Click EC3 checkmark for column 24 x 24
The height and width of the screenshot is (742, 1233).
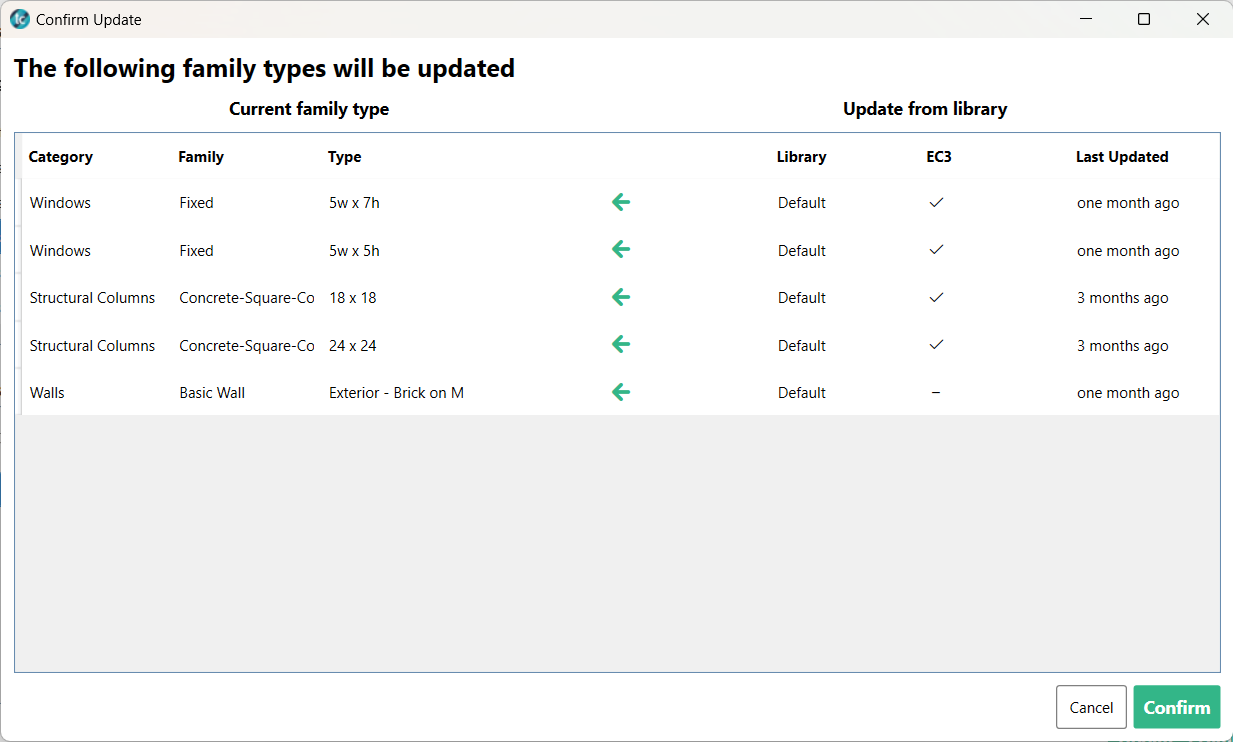(936, 345)
